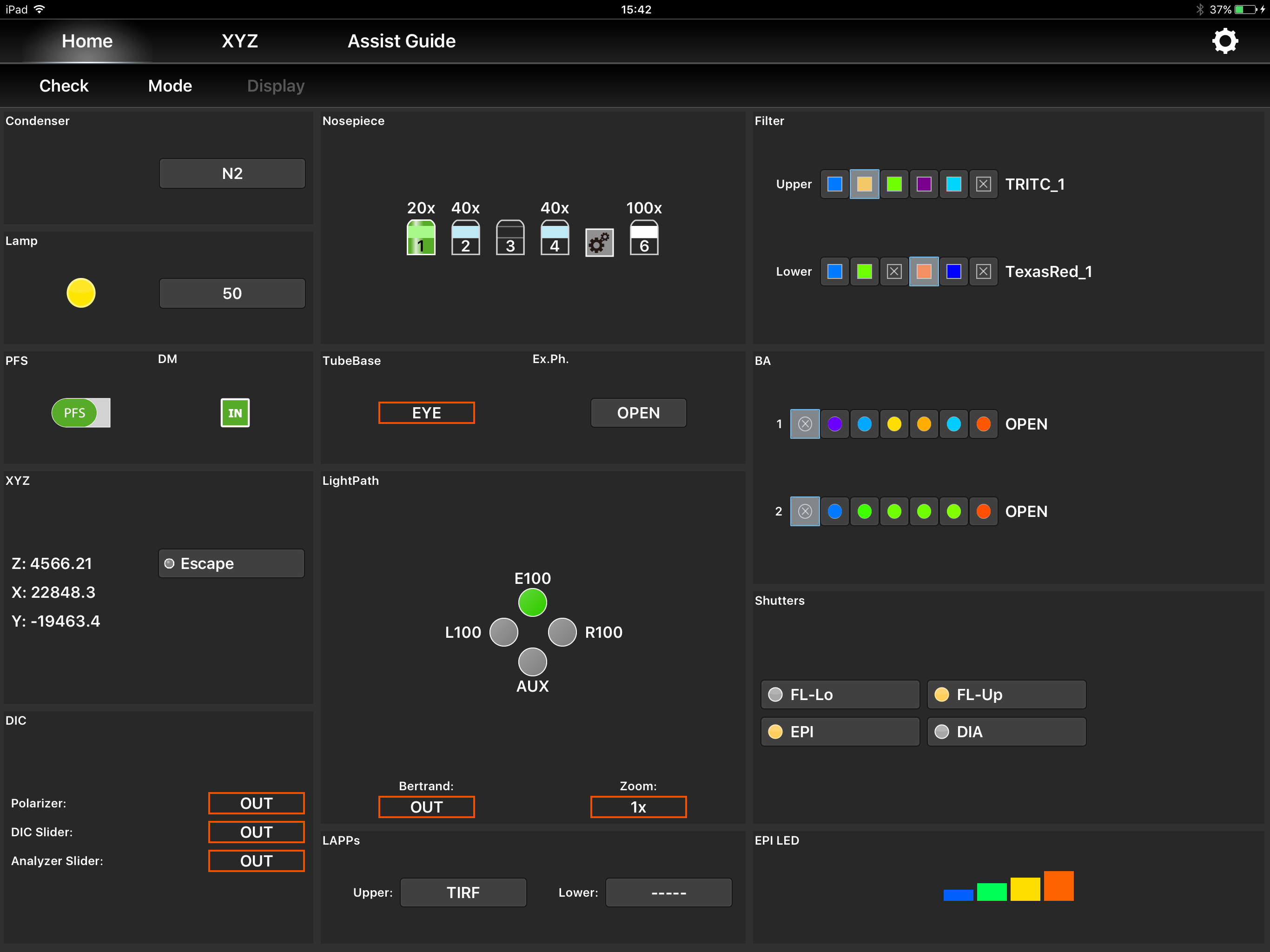Select Upper filter purple swatch
Screen dimensions: 1270x952
[x=924, y=184]
